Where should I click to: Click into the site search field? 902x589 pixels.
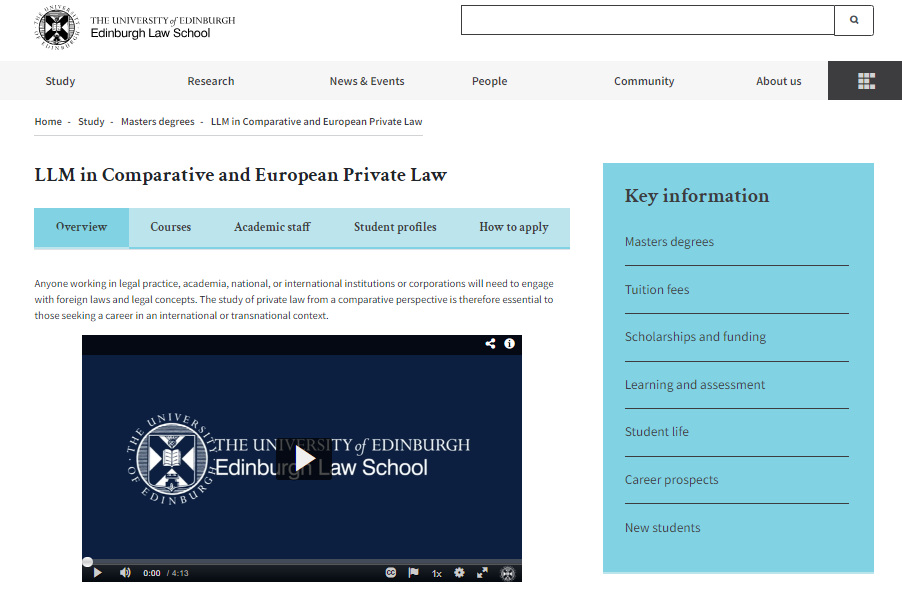[x=646, y=20]
